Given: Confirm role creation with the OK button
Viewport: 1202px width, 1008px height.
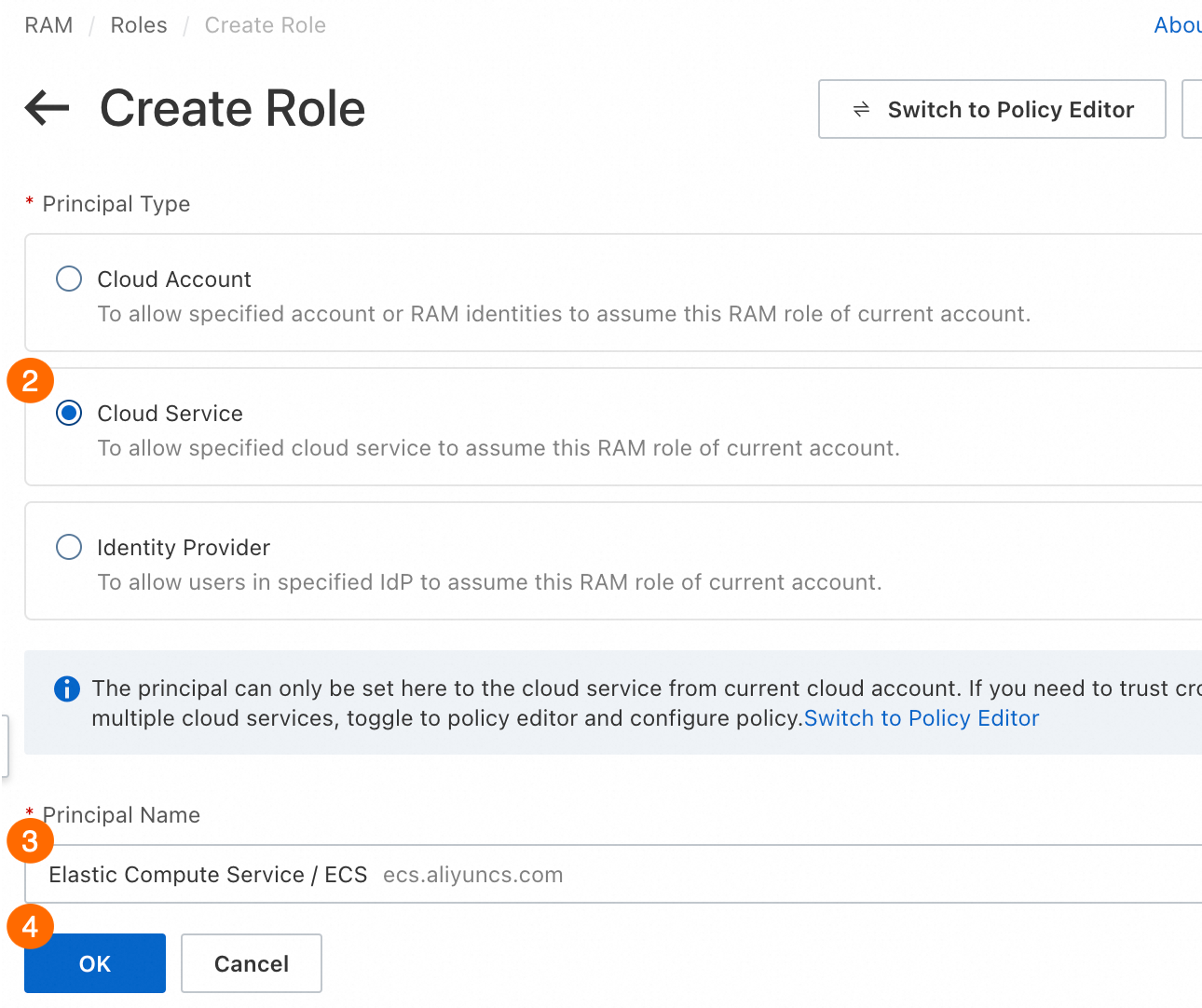Looking at the screenshot, I should pyautogui.click(x=95, y=963).
